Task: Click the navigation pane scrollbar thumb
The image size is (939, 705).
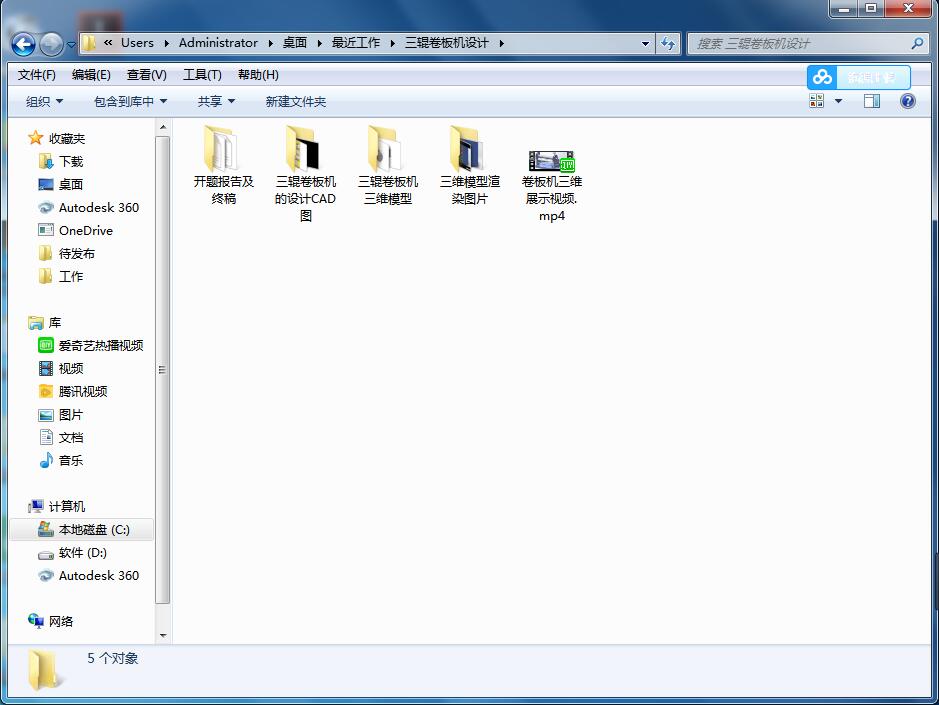Action: (x=162, y=370)
